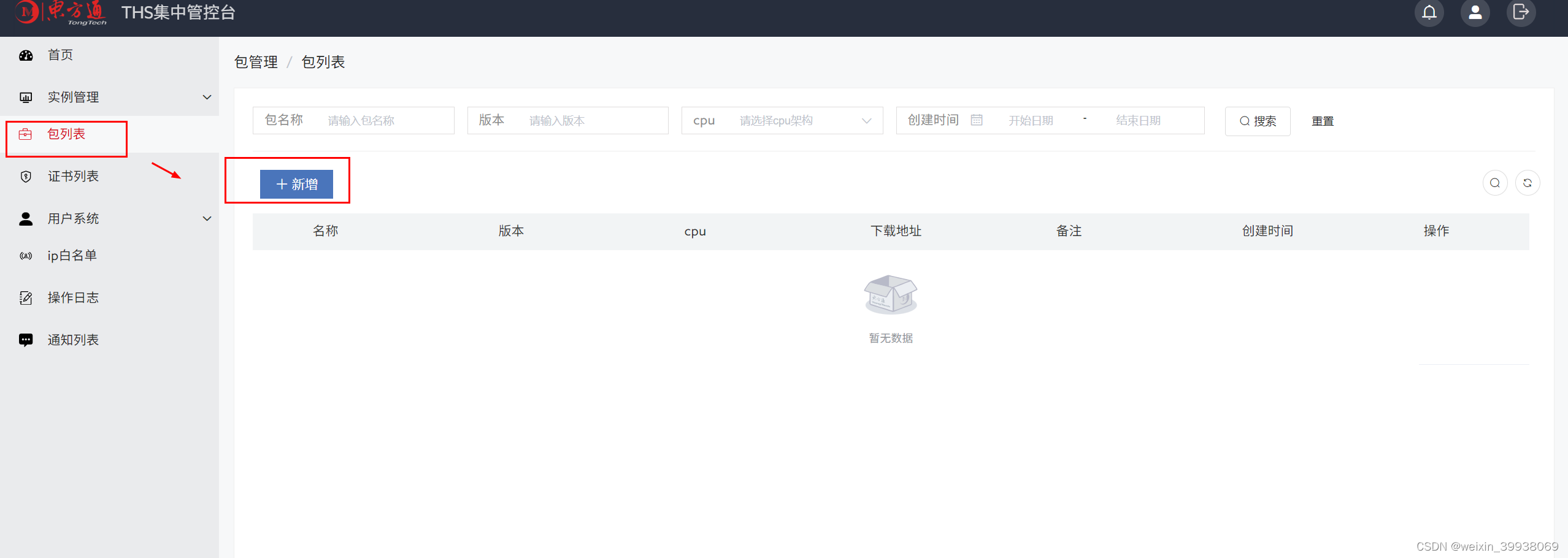Click the 重置 reset link
Viewport: 1568px width, 558px height.
pos(1322,121)
